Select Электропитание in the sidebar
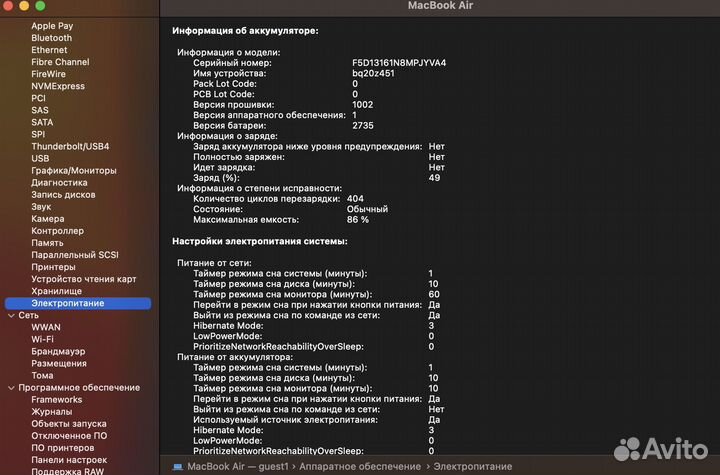Viewport: 720px width, 475px height. point(67,303)
